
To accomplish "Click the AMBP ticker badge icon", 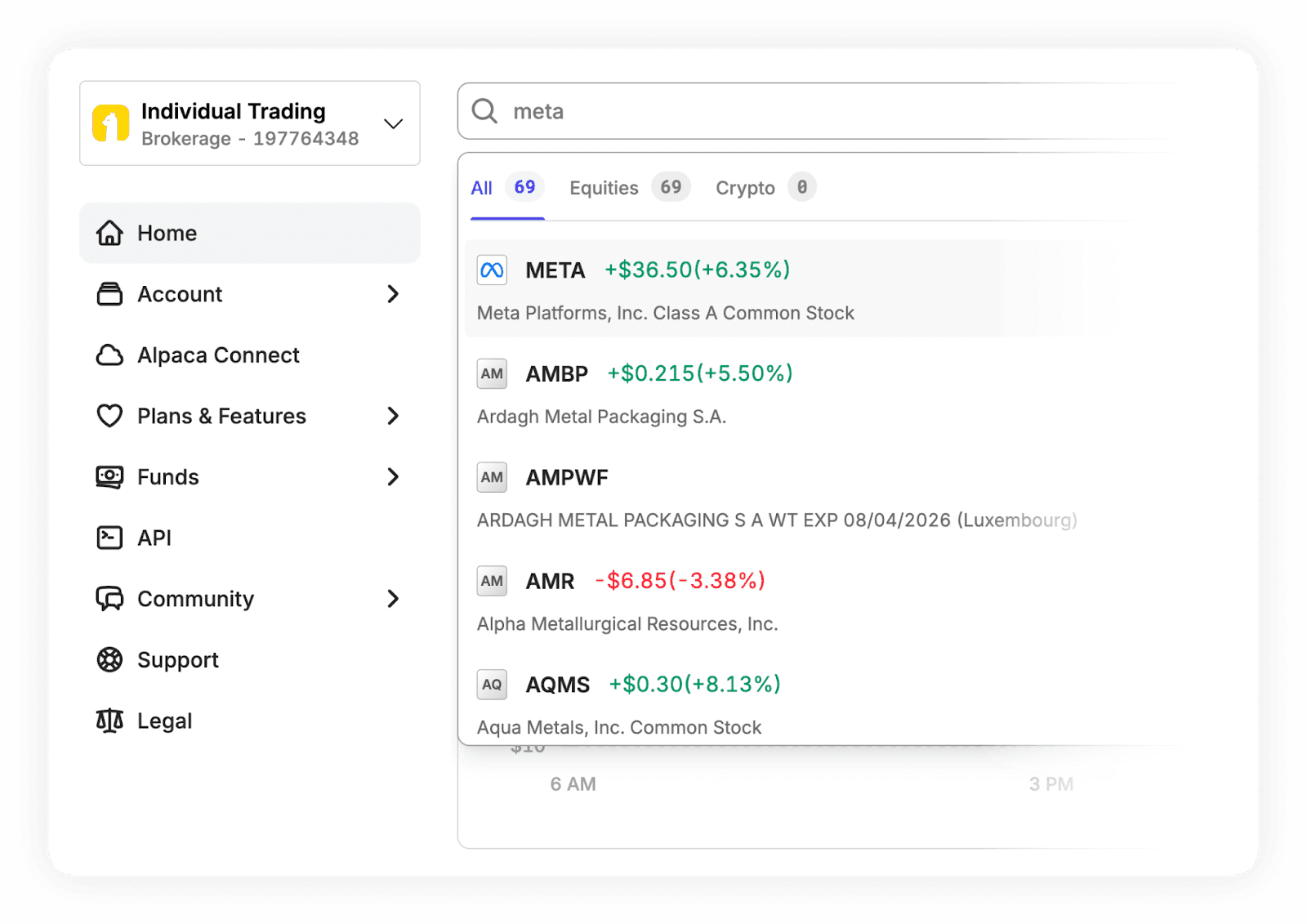I will pyautogui.click(x=492, y=374).
